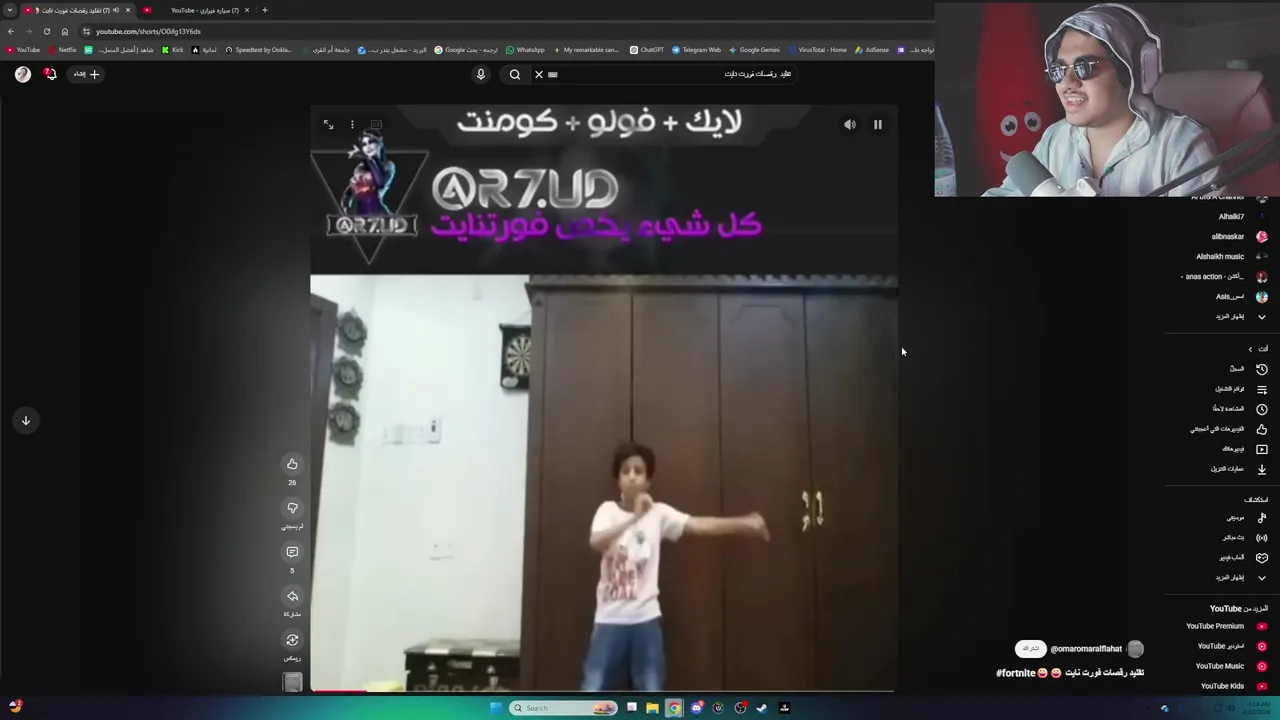
Task: Open the WhatsApp bookmark
Action: coord(526,50)
